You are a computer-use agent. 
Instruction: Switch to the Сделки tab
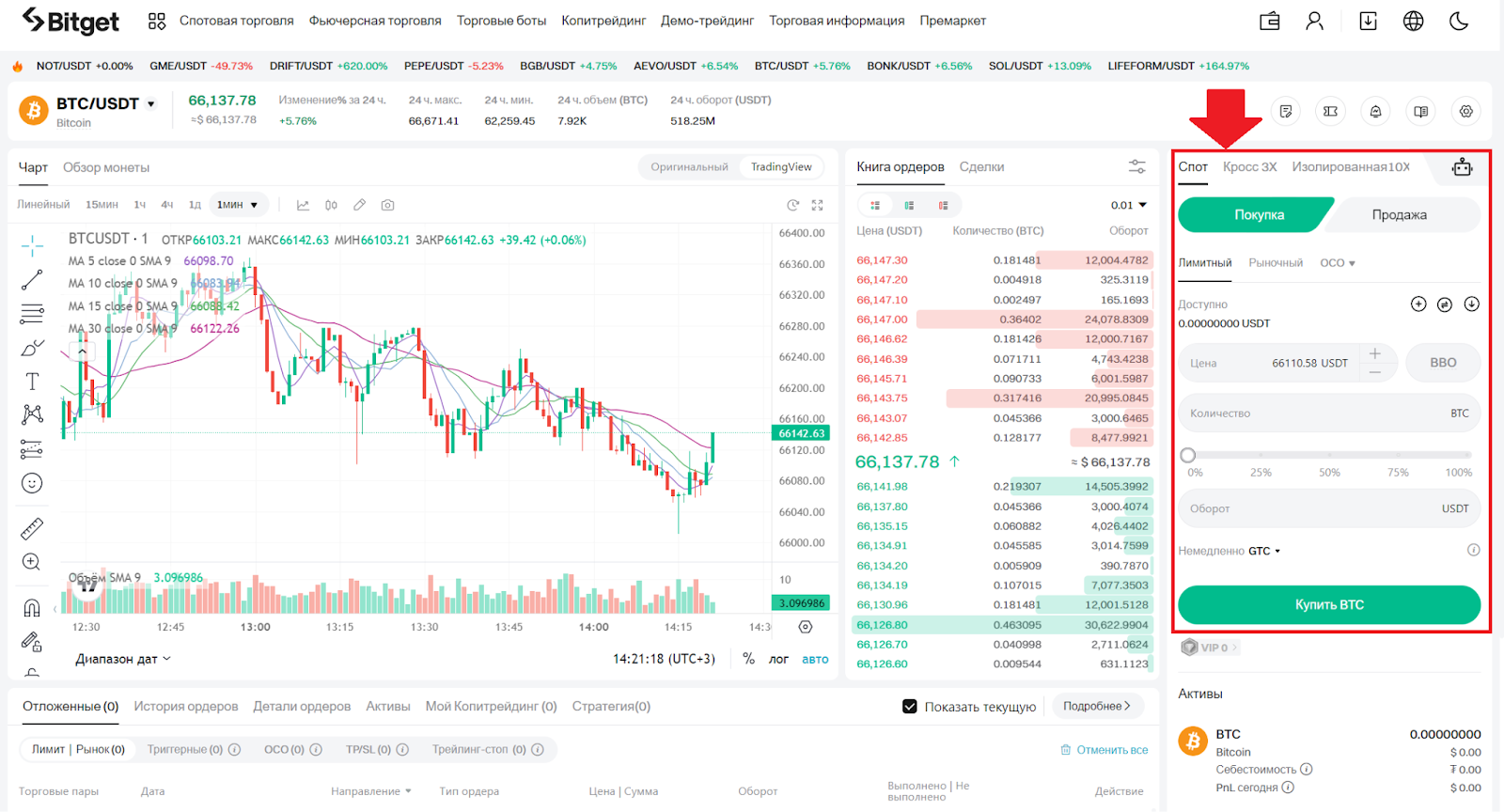981,167
